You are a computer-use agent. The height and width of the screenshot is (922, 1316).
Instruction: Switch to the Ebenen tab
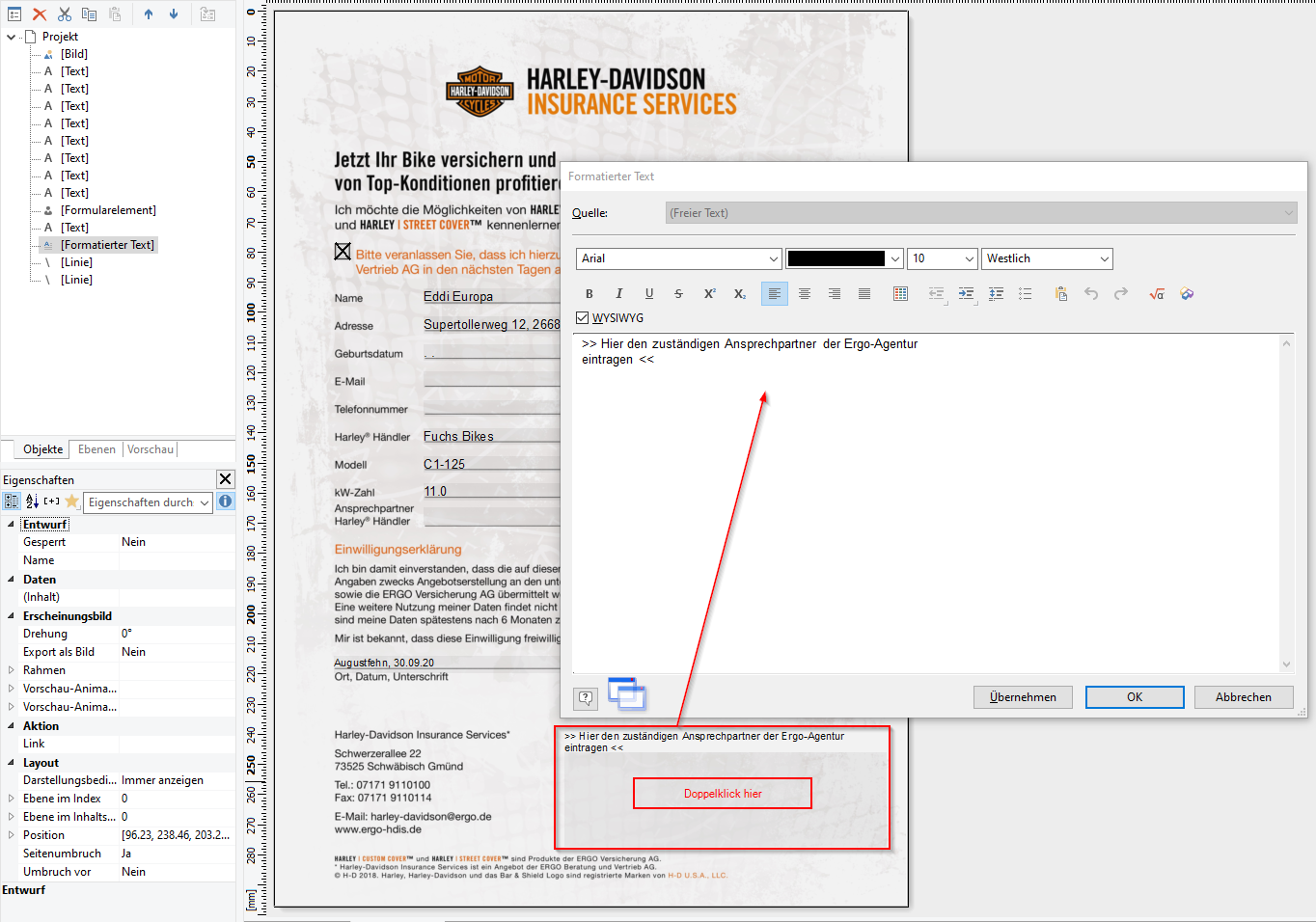96,449
